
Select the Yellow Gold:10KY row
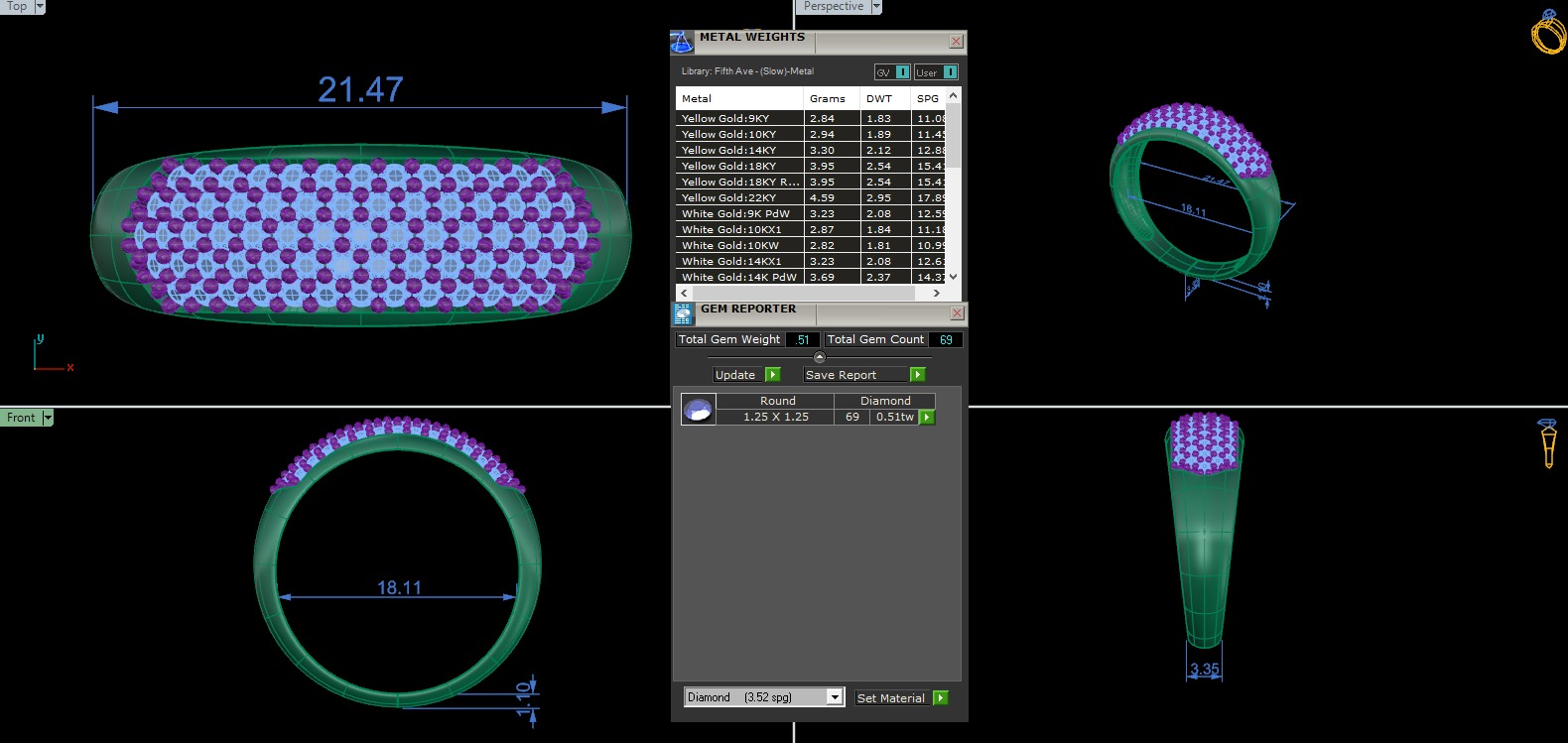(811, 134)
